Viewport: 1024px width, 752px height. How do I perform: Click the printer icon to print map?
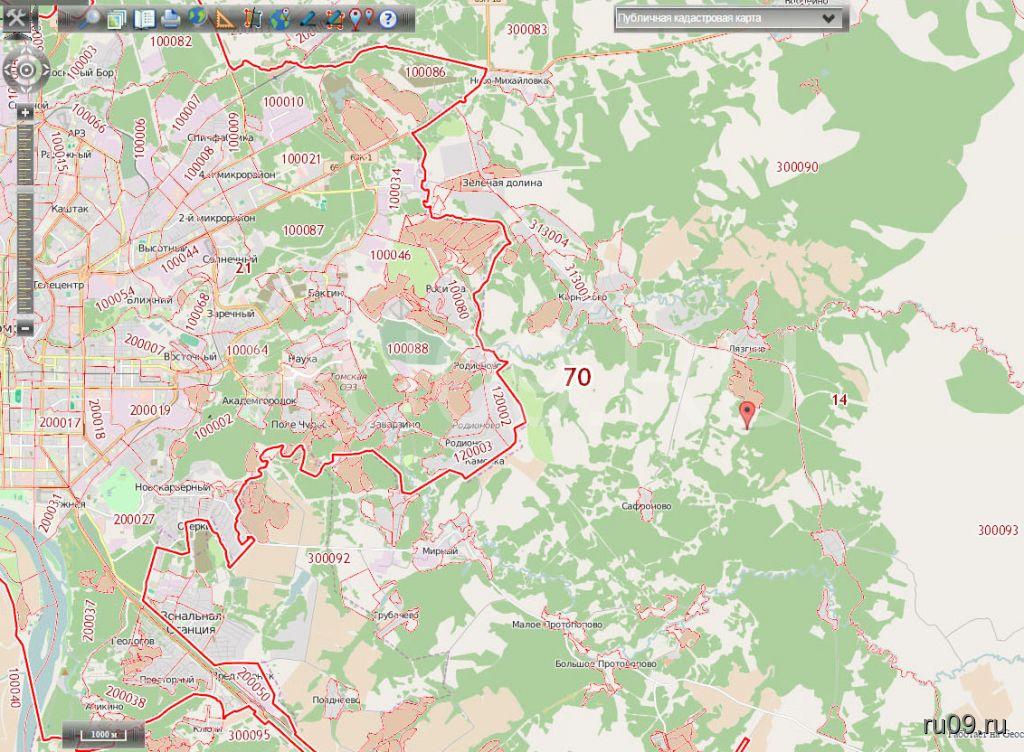[171, 19]
